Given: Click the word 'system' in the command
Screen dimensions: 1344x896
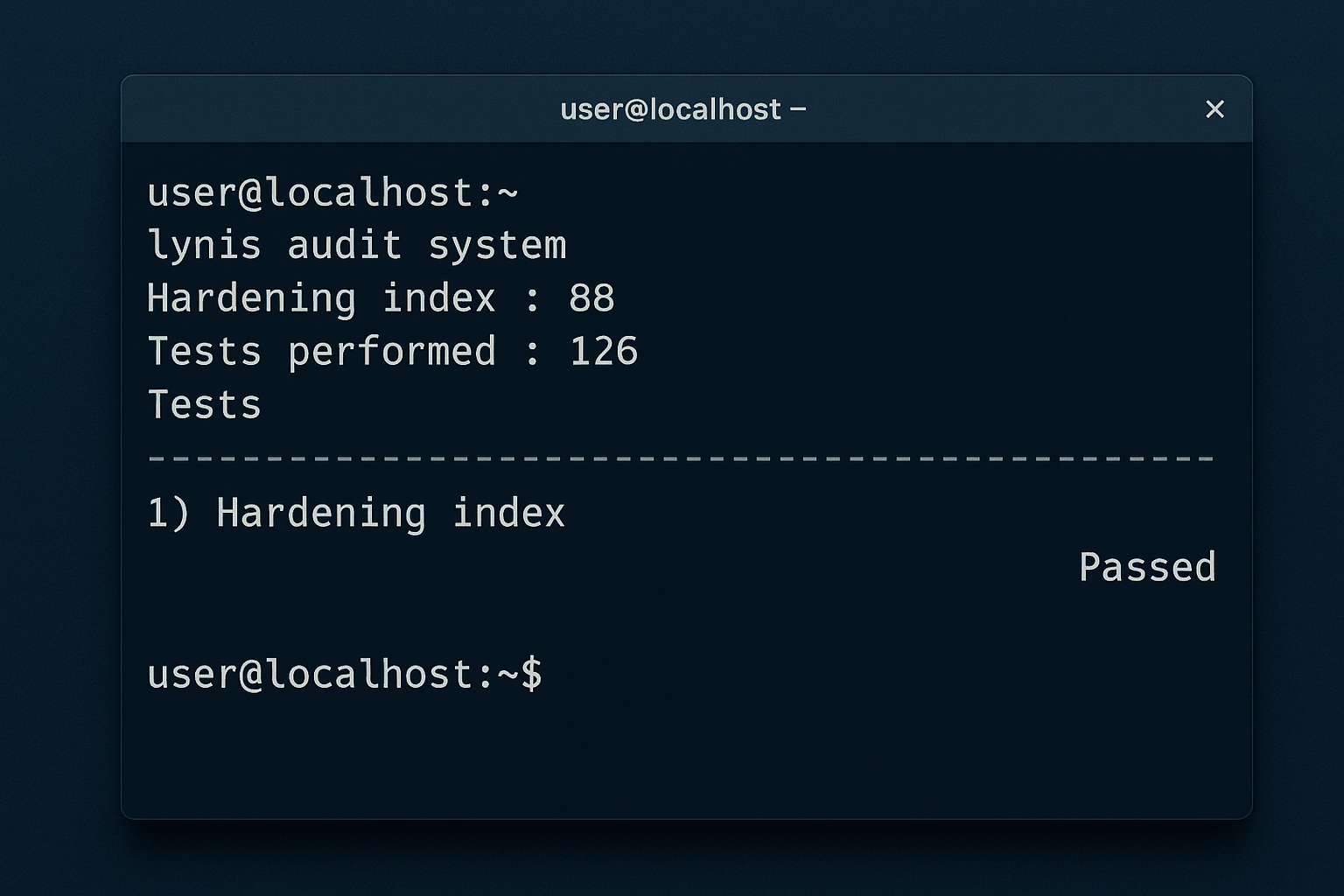Looking at the screenshot, I should click(x=497, y=246).
